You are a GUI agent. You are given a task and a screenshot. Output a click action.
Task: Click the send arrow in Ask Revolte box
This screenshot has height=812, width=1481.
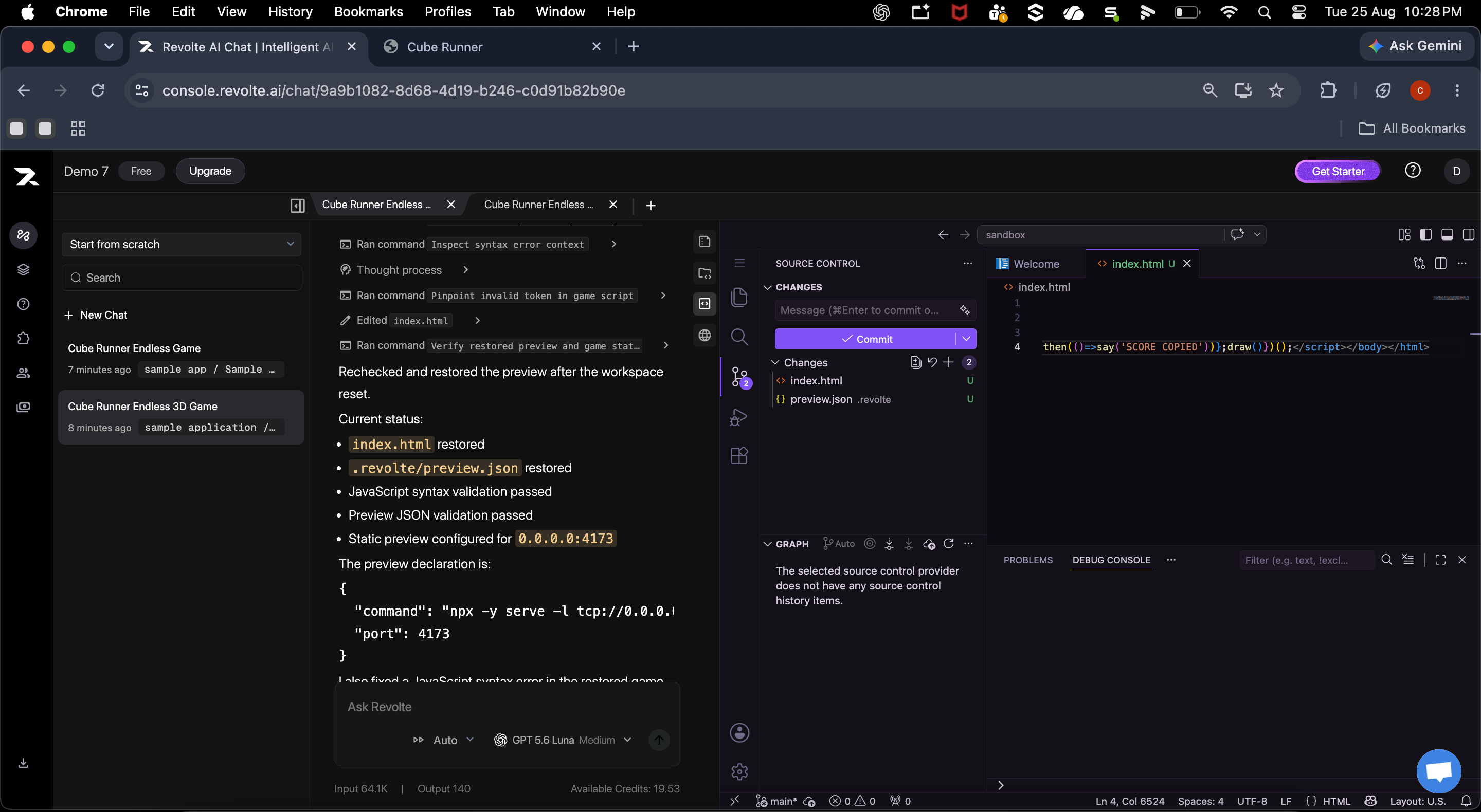[x=659, y=740]
